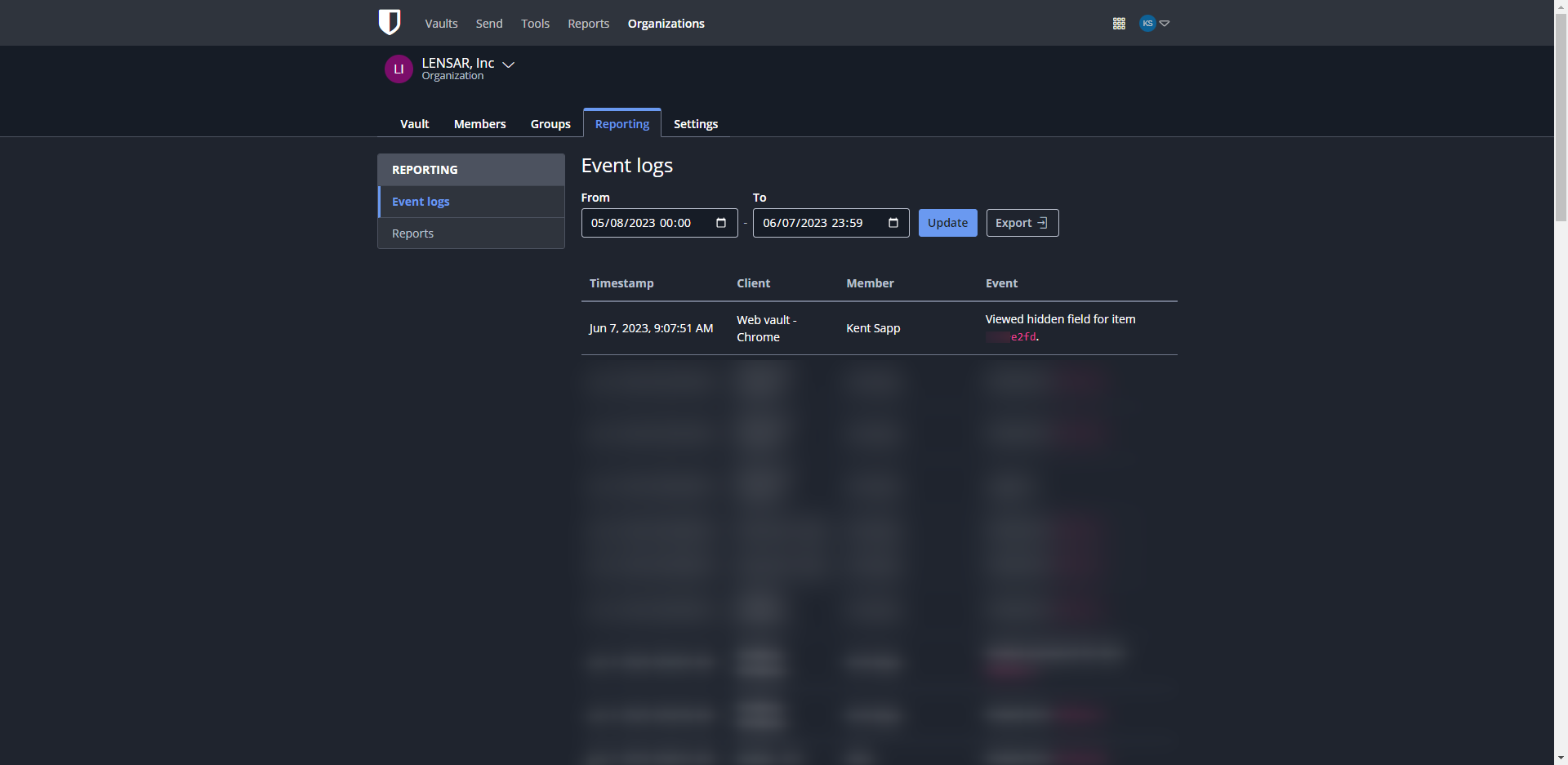Screen dimensions: 1568x765
Task: Click the KS account avatar icon
Action: click(x=1147, y=23)
